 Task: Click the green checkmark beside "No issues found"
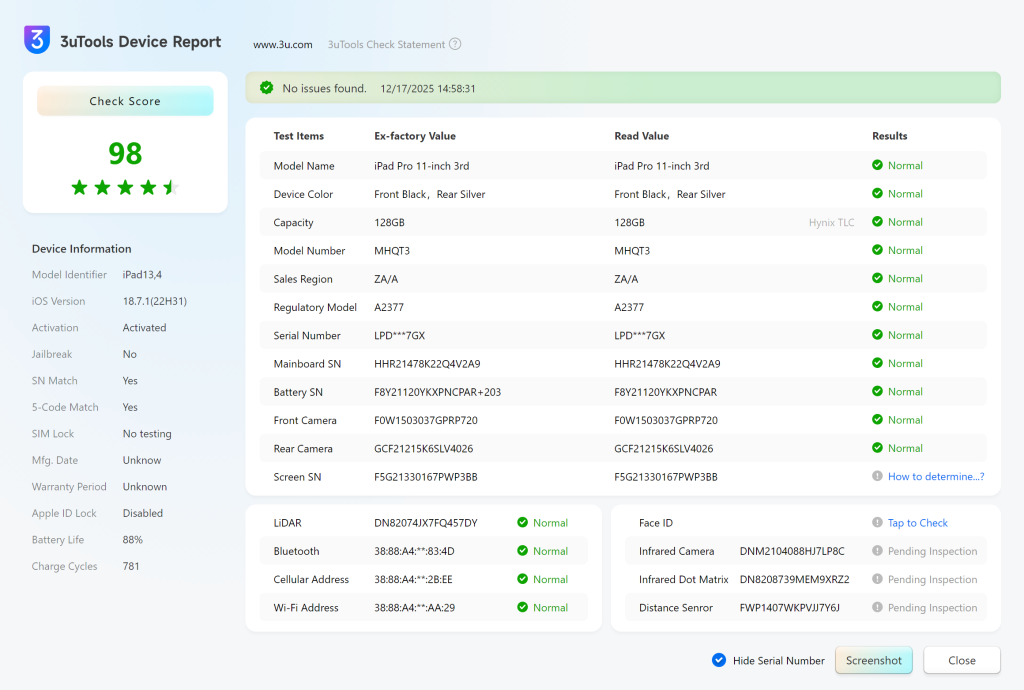click(x=266, y=88)
